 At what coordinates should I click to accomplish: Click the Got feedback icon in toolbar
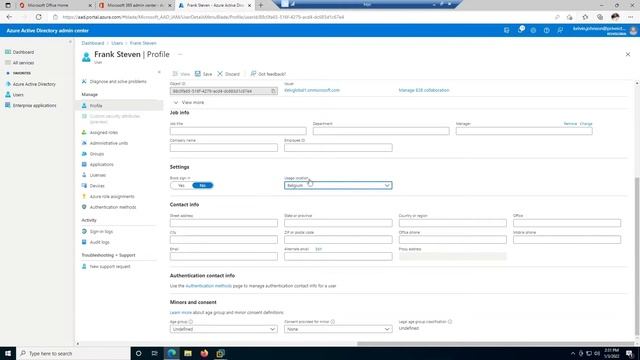[x=253, y=73]
